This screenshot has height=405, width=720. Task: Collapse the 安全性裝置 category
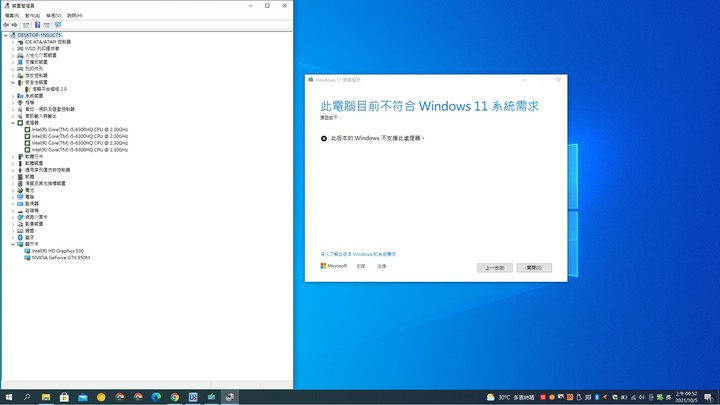13,82
